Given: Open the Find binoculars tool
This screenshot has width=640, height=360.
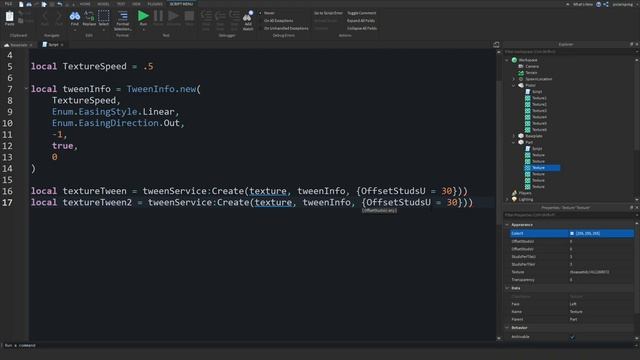Looking at the screenshot, I should (75, 17).
